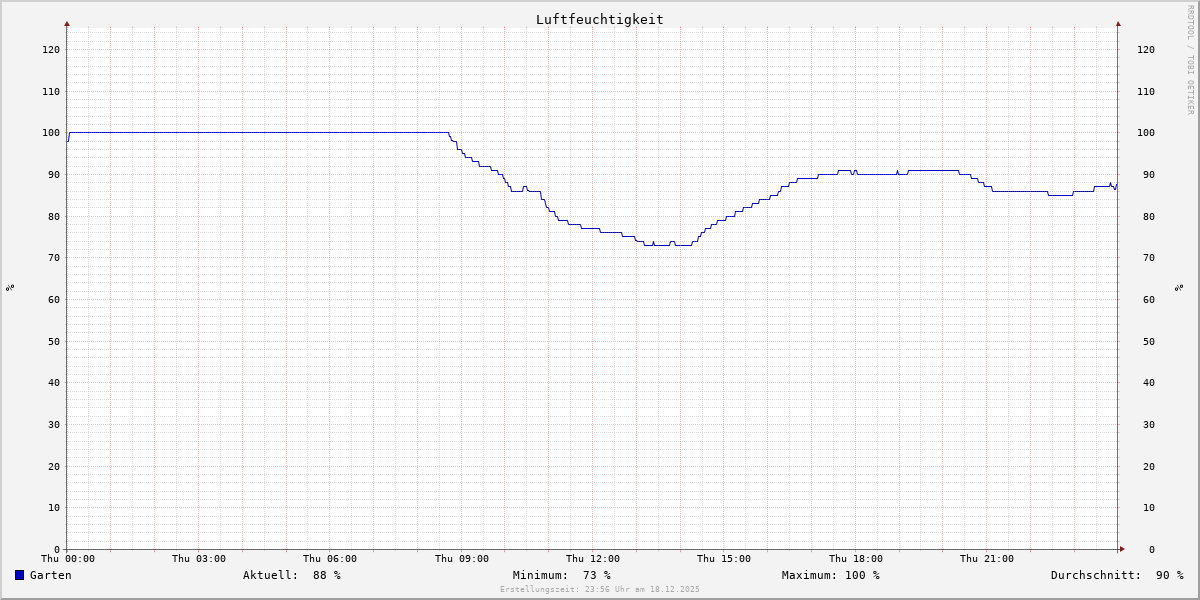Click the Thu 18:00 time label
Screen dimensions: 1200x600
click(855, 559)
